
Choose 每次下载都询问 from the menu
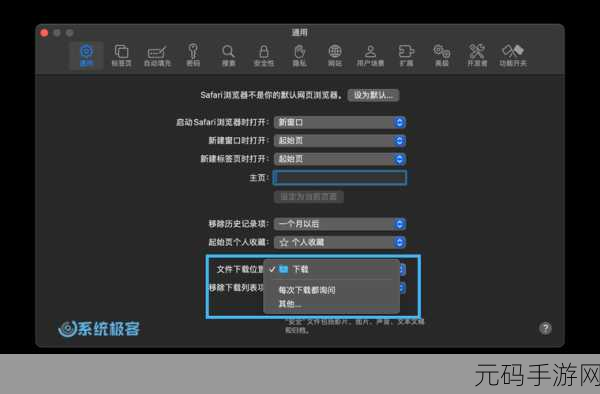332,290
